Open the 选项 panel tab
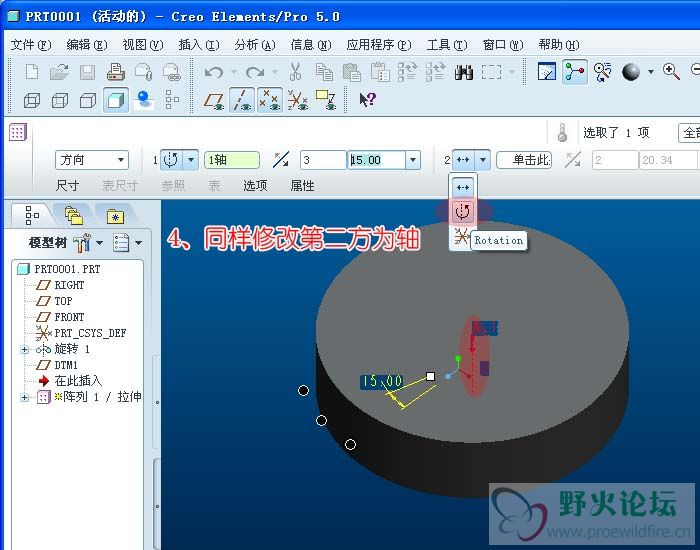 (x=255, y=185)
